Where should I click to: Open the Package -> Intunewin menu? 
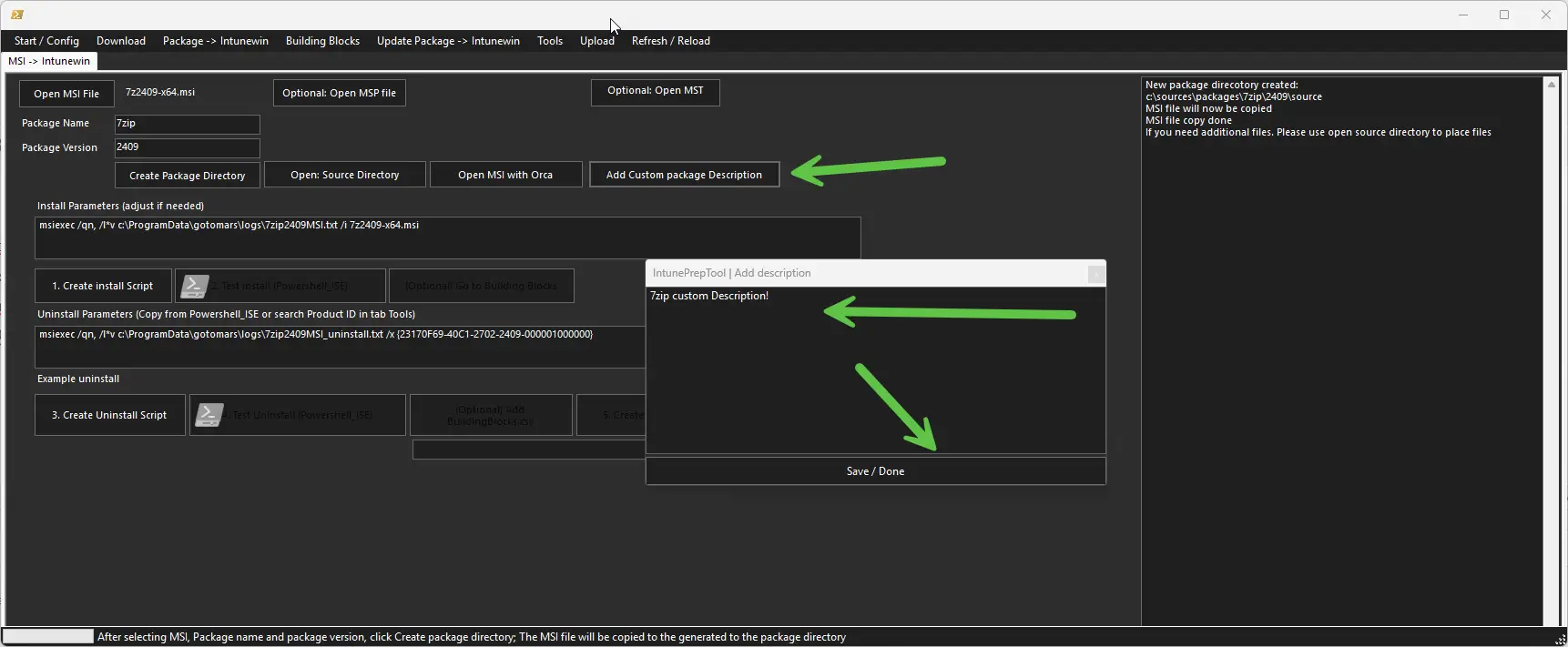pos(216,41)
